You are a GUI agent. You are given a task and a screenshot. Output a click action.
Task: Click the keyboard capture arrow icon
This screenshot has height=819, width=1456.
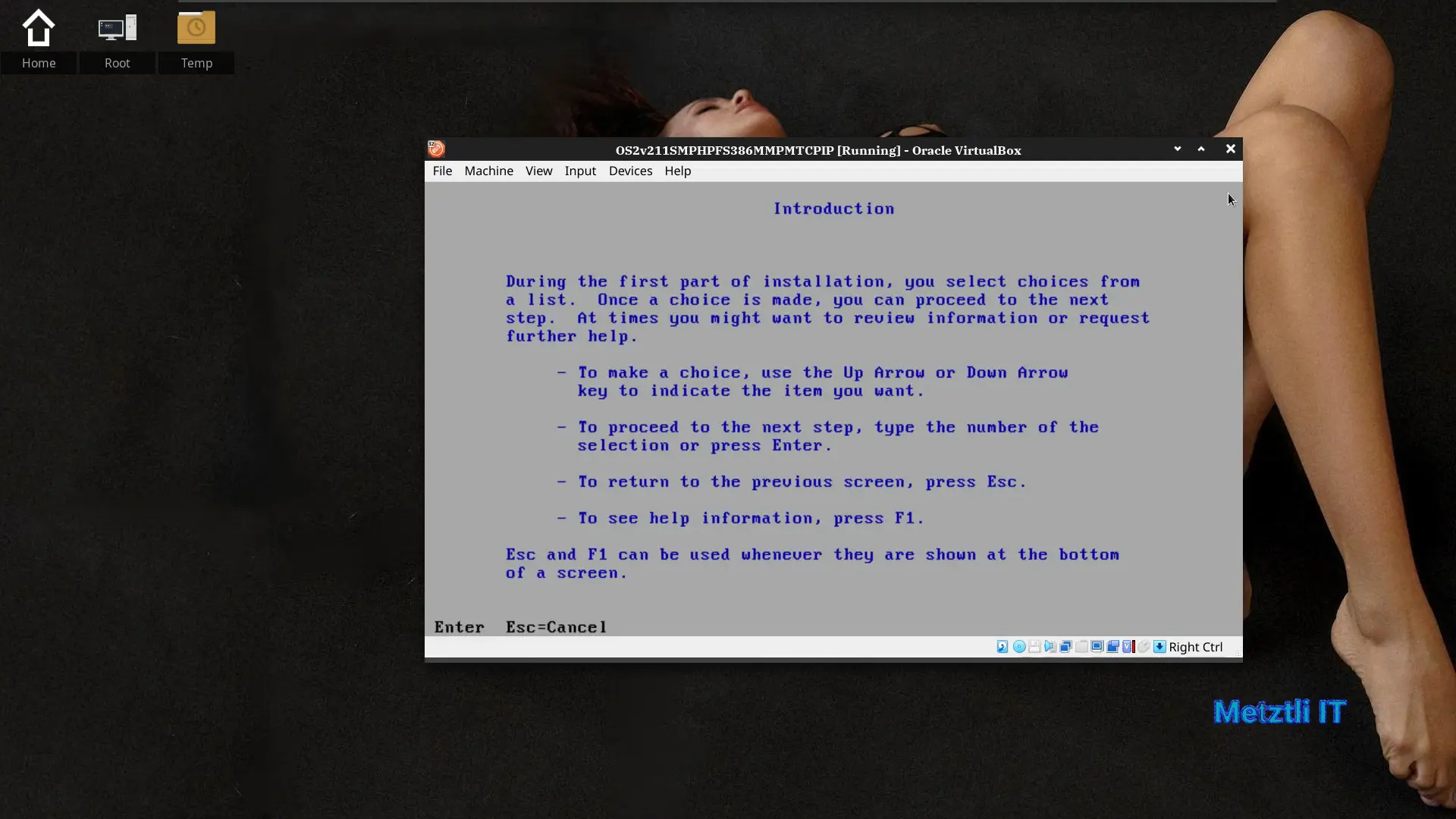tap(1159, 647)
